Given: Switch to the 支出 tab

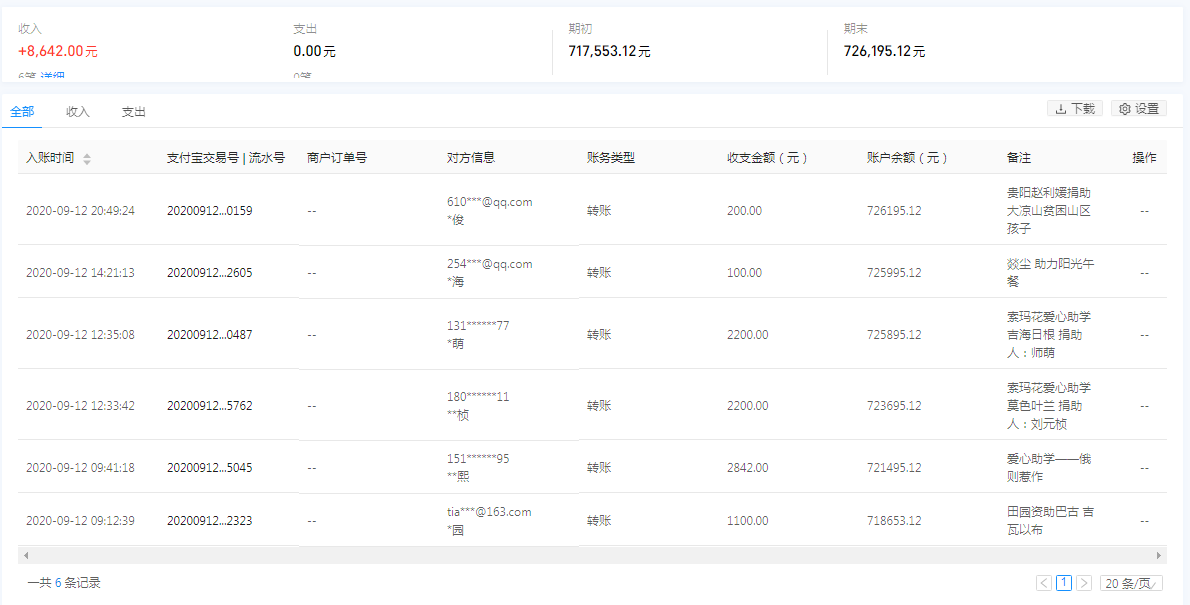Looking at the screenshot, I should [x=134, y=112].
